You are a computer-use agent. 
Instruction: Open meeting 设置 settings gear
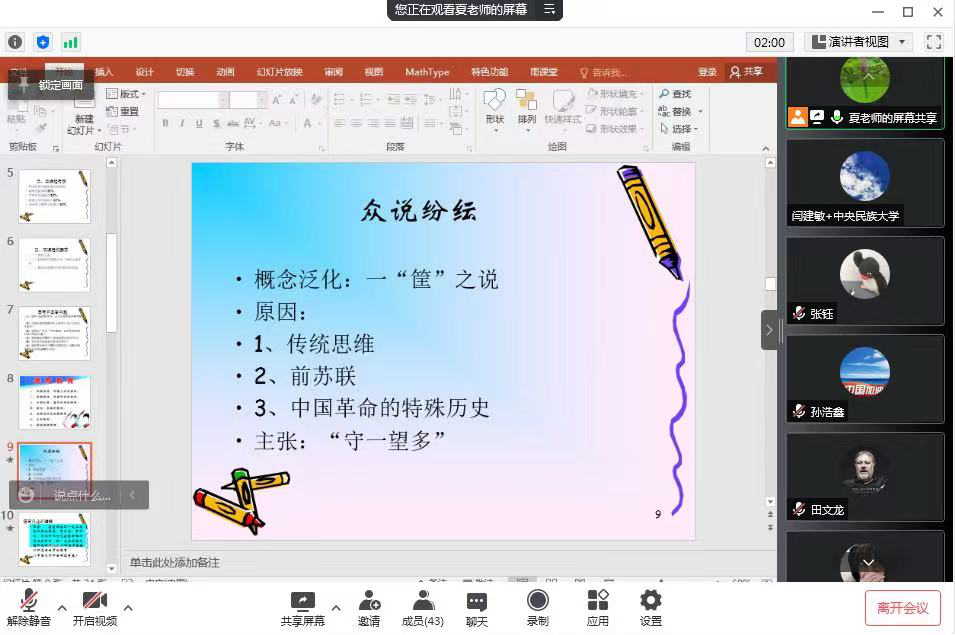[x=651, y=606]
